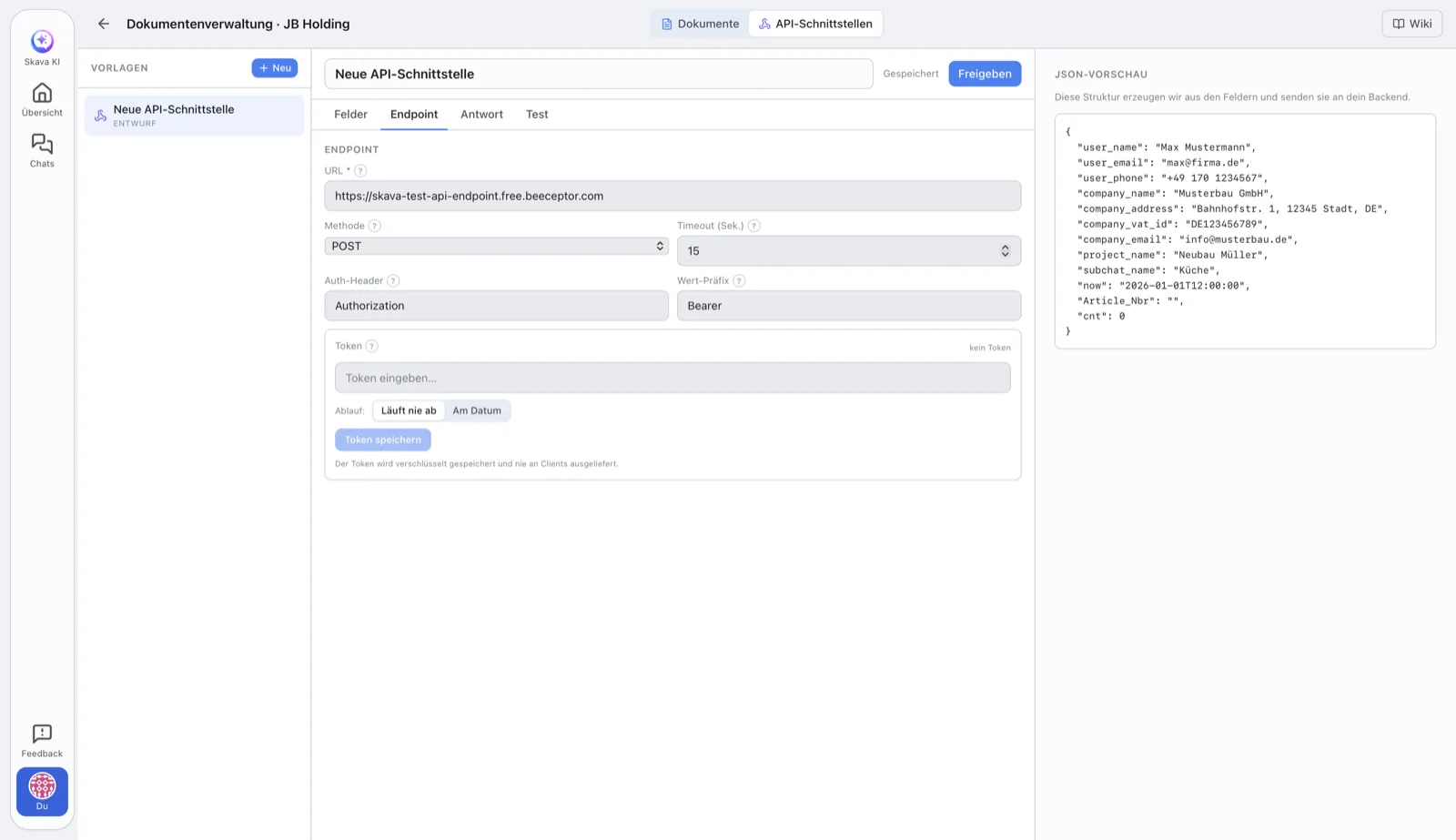Image resolution: width=1456 pixels, height=840 pixels.
Task: Switch to the Felder tab
Action: (x=350, y=115)
